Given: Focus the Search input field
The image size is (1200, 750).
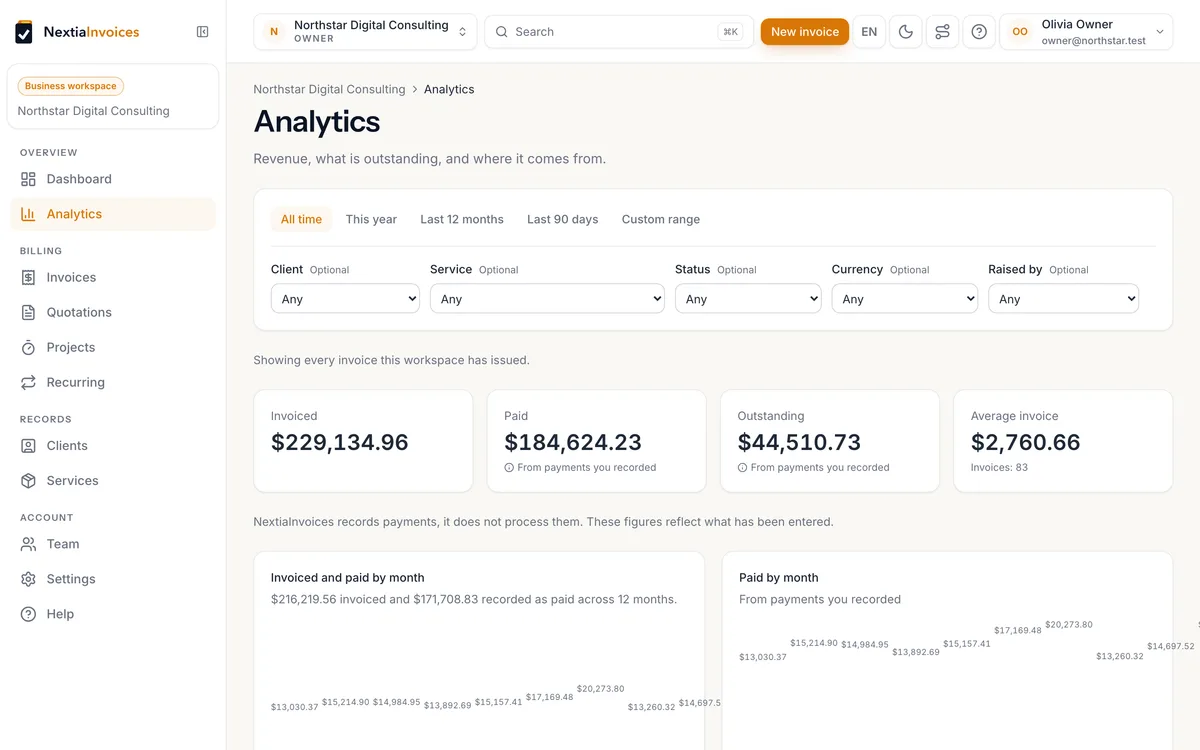Looking at the screenshot, I should (x=619, y=32).
